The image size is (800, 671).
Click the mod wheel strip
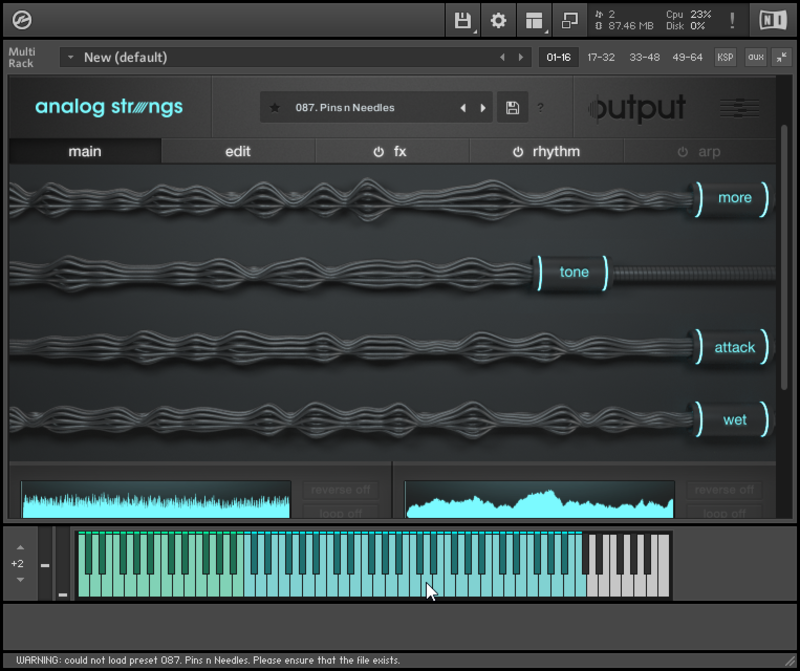pyautogui.click(x=63, y=564)
